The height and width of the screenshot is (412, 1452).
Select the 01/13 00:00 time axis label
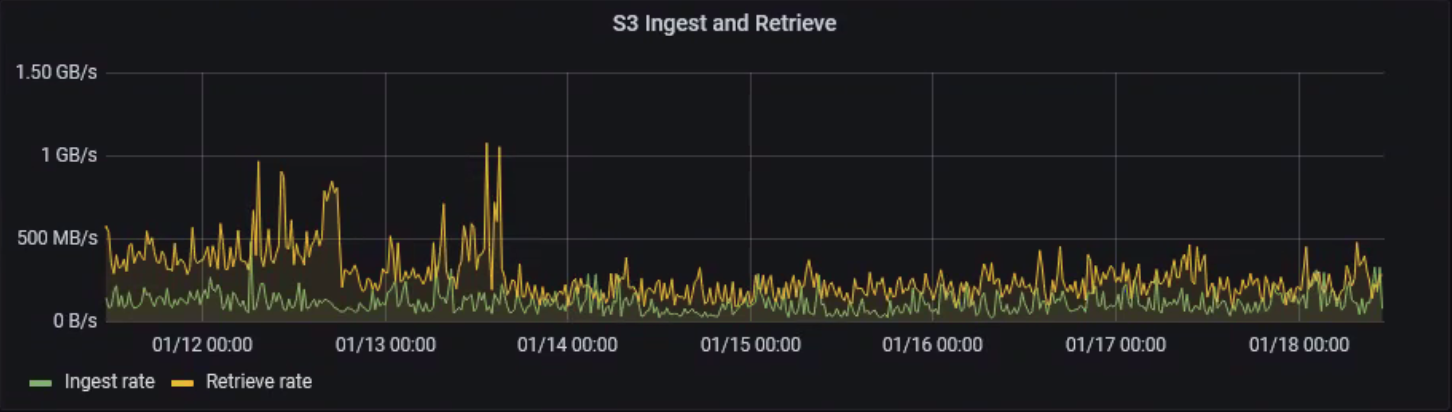click(385, 345)
